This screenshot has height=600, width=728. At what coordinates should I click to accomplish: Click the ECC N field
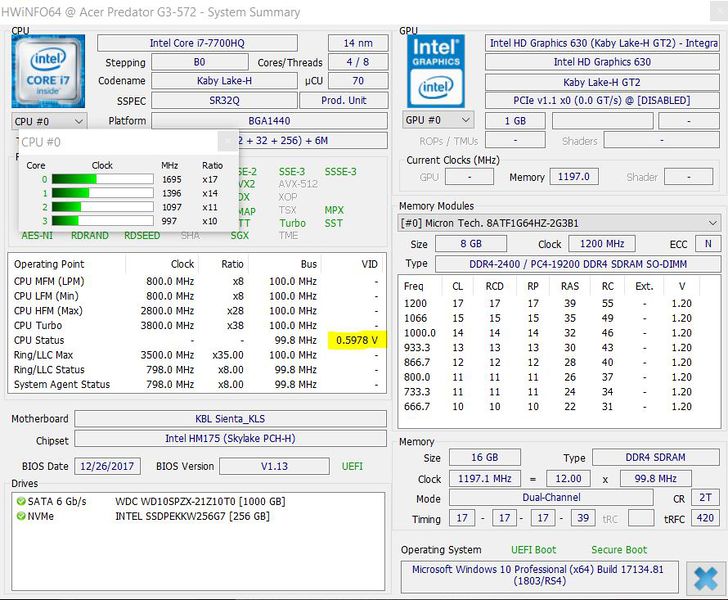[x=708, y=243]
